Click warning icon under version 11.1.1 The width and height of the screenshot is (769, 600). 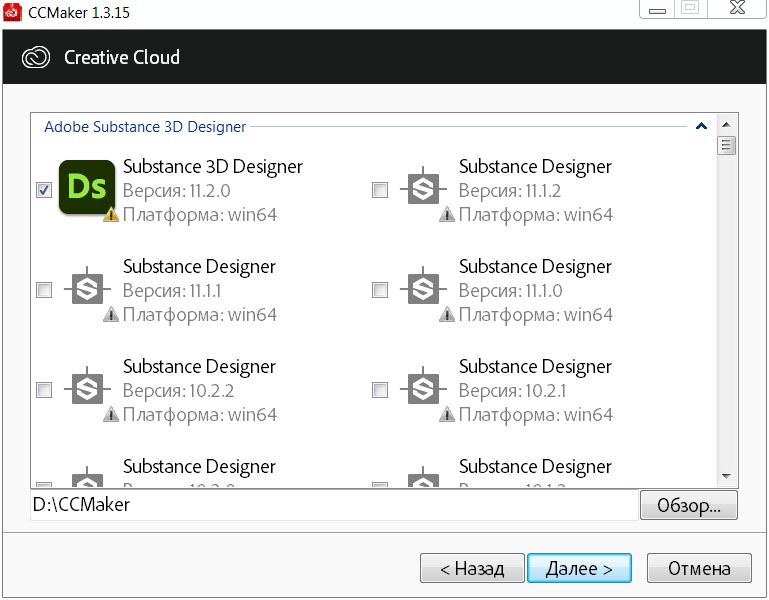[111, 314]
